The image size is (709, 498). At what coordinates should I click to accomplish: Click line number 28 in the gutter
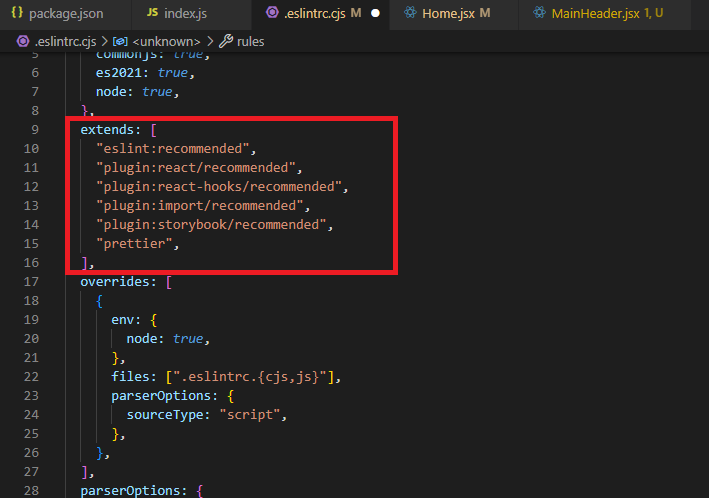tap(31, 491)
